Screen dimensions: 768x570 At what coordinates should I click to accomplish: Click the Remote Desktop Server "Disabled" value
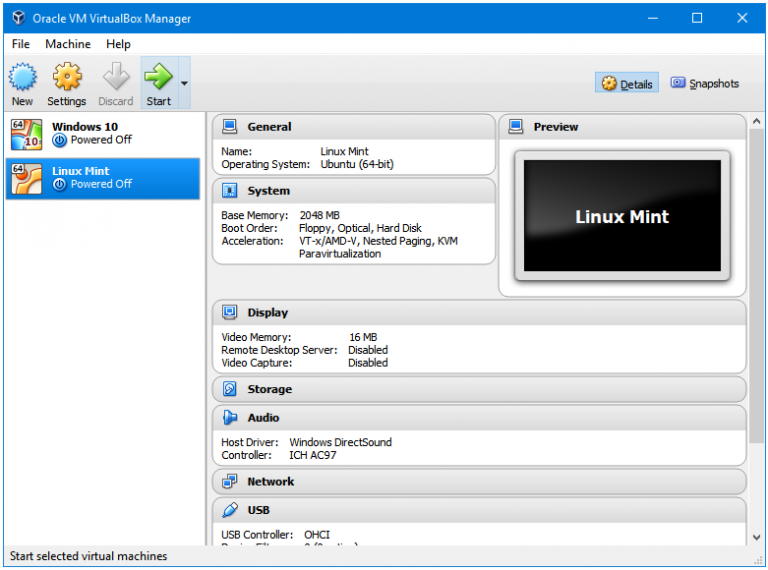click(368, 350)
